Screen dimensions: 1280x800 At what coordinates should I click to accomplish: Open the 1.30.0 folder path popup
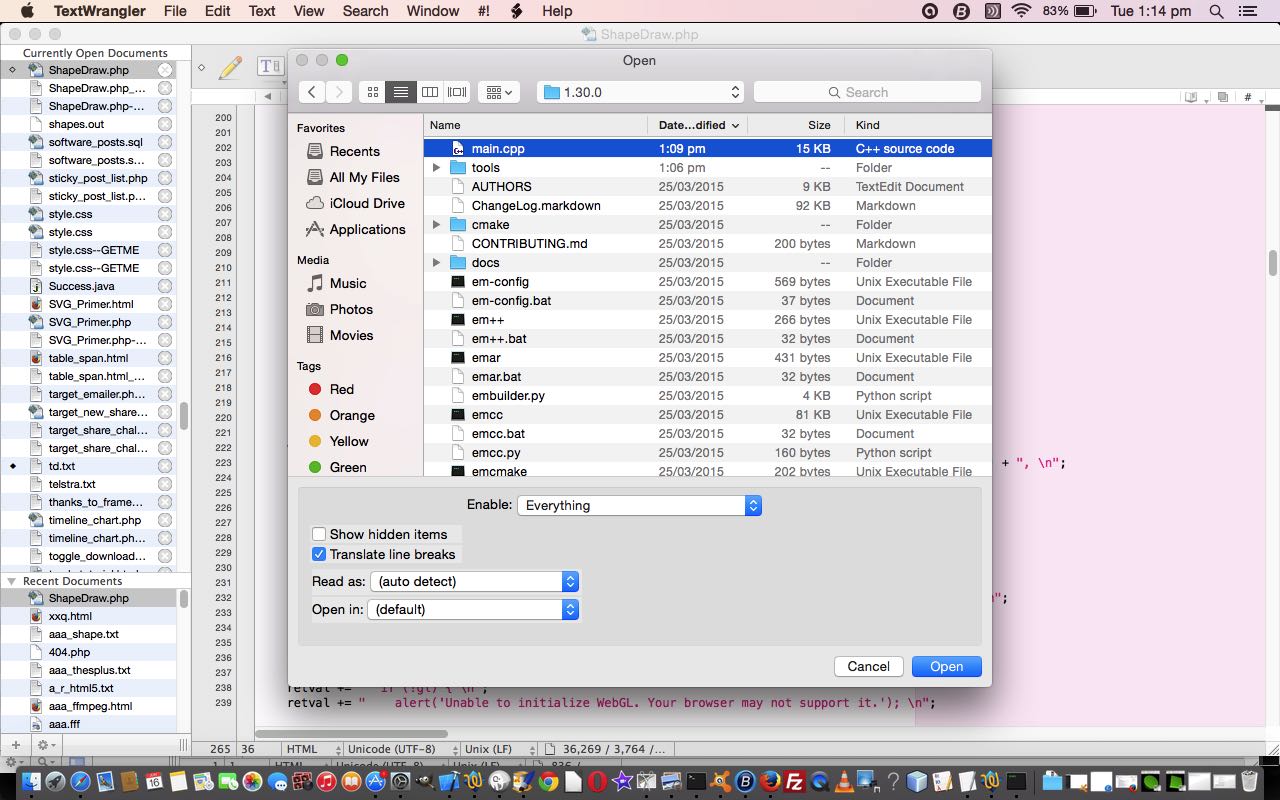pyautogui.click(x=641, y=92)
